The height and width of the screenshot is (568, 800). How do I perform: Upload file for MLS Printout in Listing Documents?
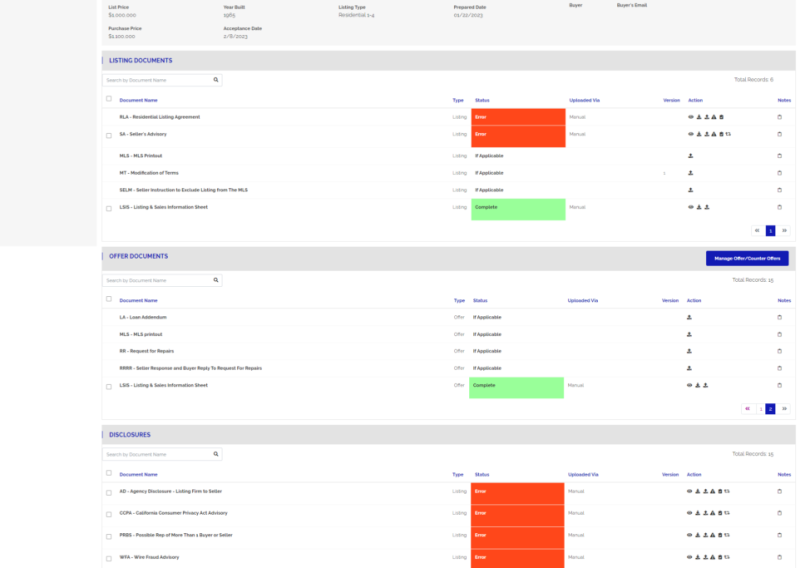(690, 156)
